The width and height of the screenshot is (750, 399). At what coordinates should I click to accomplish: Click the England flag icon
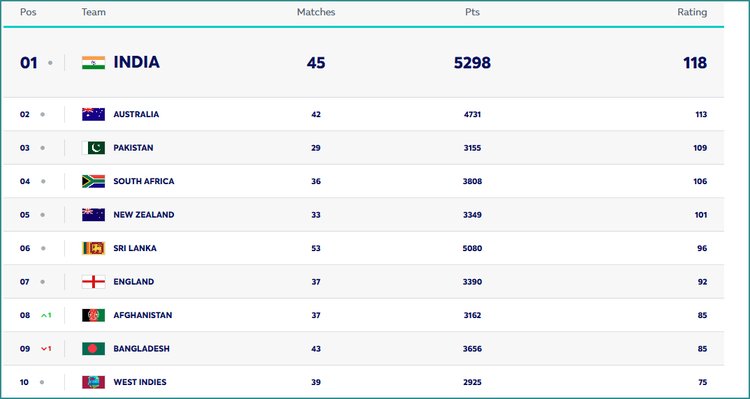pos(93,282)
